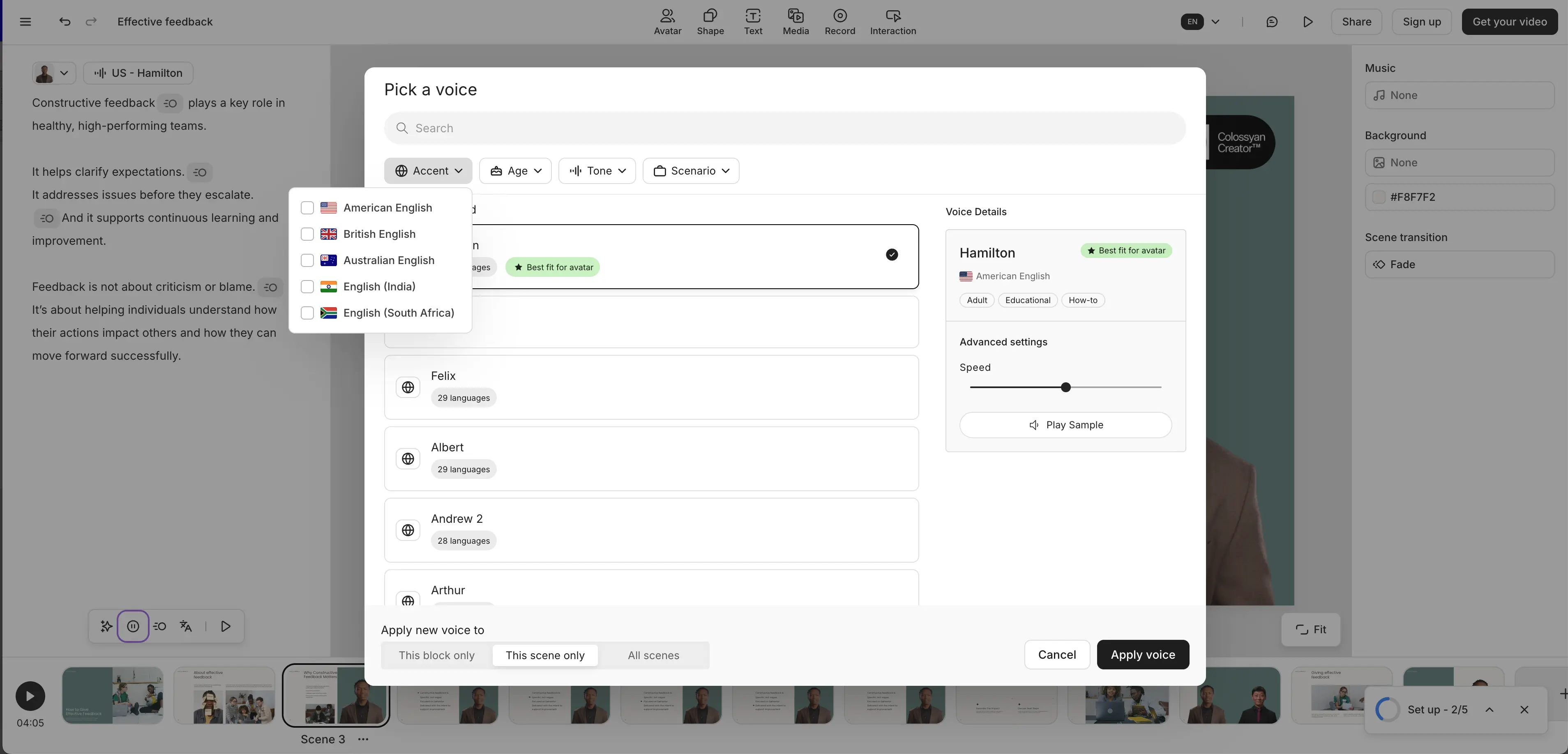Click the voice Search field

point(784,129)
